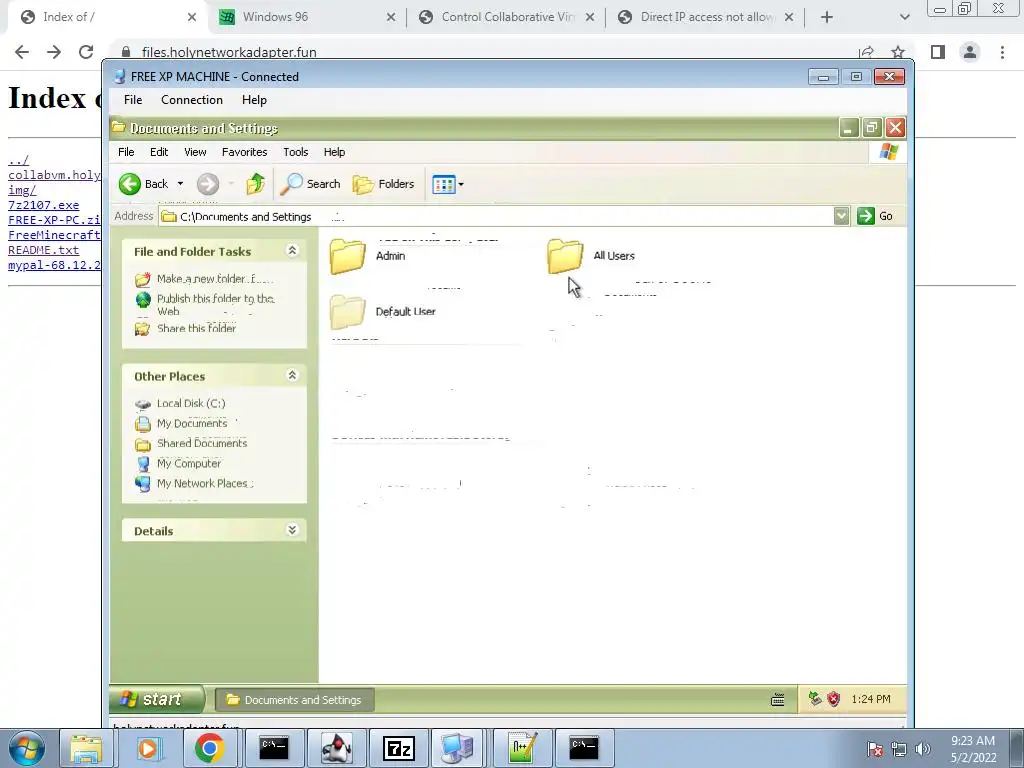Click the XP tray keyboard icon

coord(777,700)
